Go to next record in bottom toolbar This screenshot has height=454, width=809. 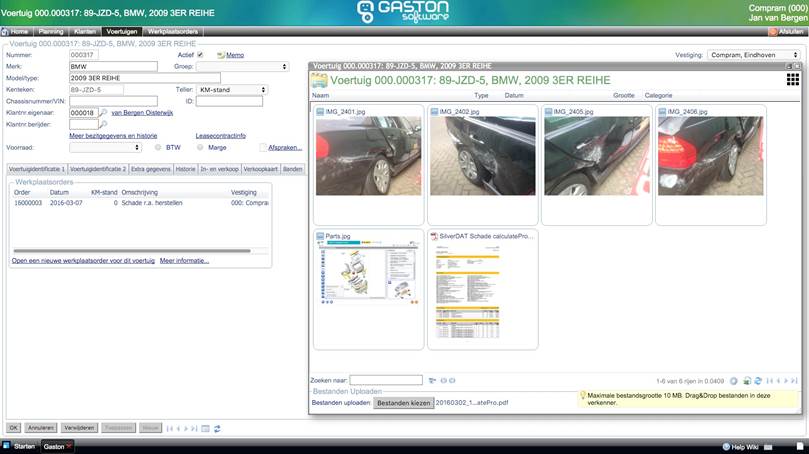pos(186,428)
